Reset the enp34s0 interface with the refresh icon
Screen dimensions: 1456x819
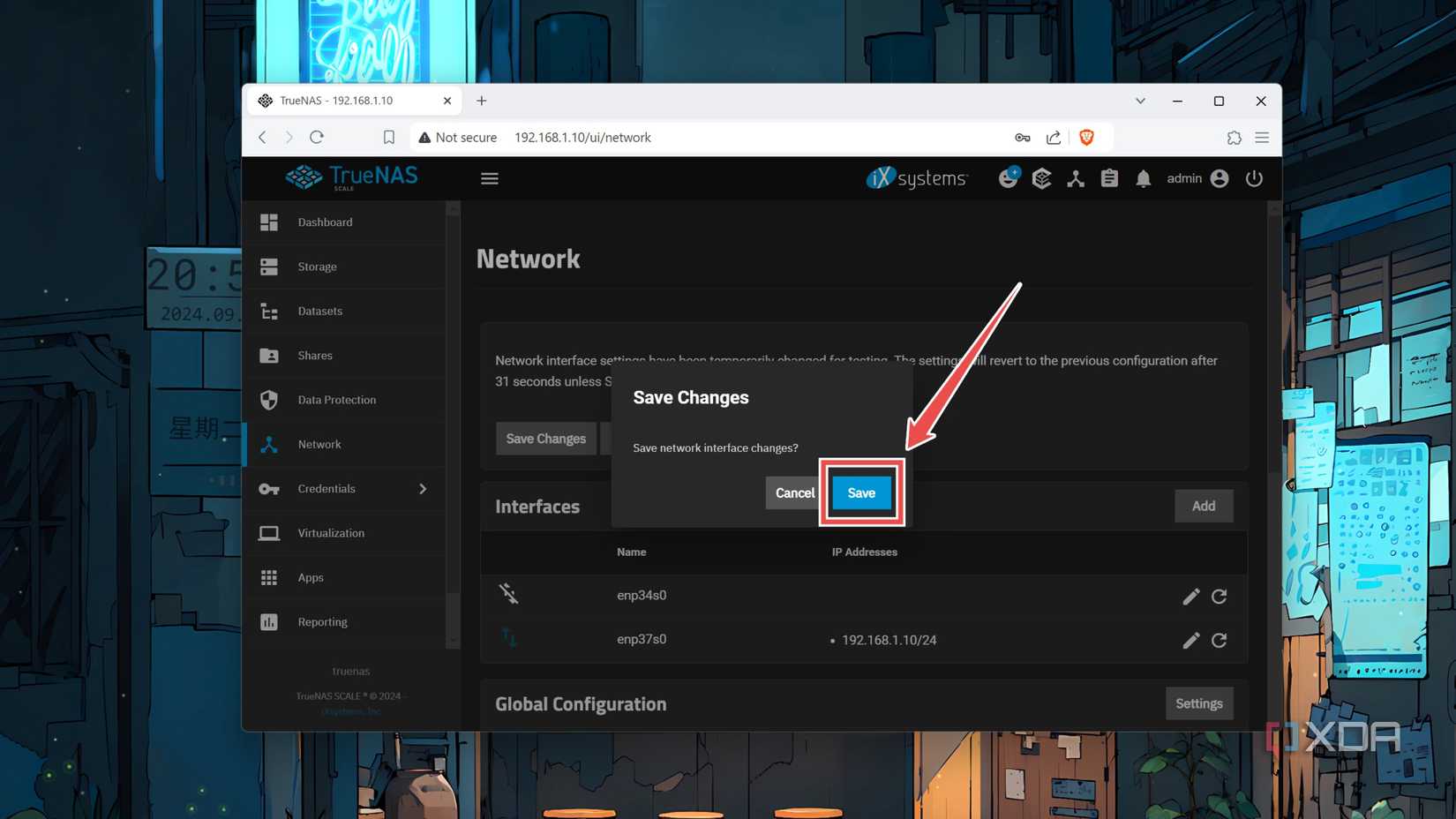tap(1219, 596)
